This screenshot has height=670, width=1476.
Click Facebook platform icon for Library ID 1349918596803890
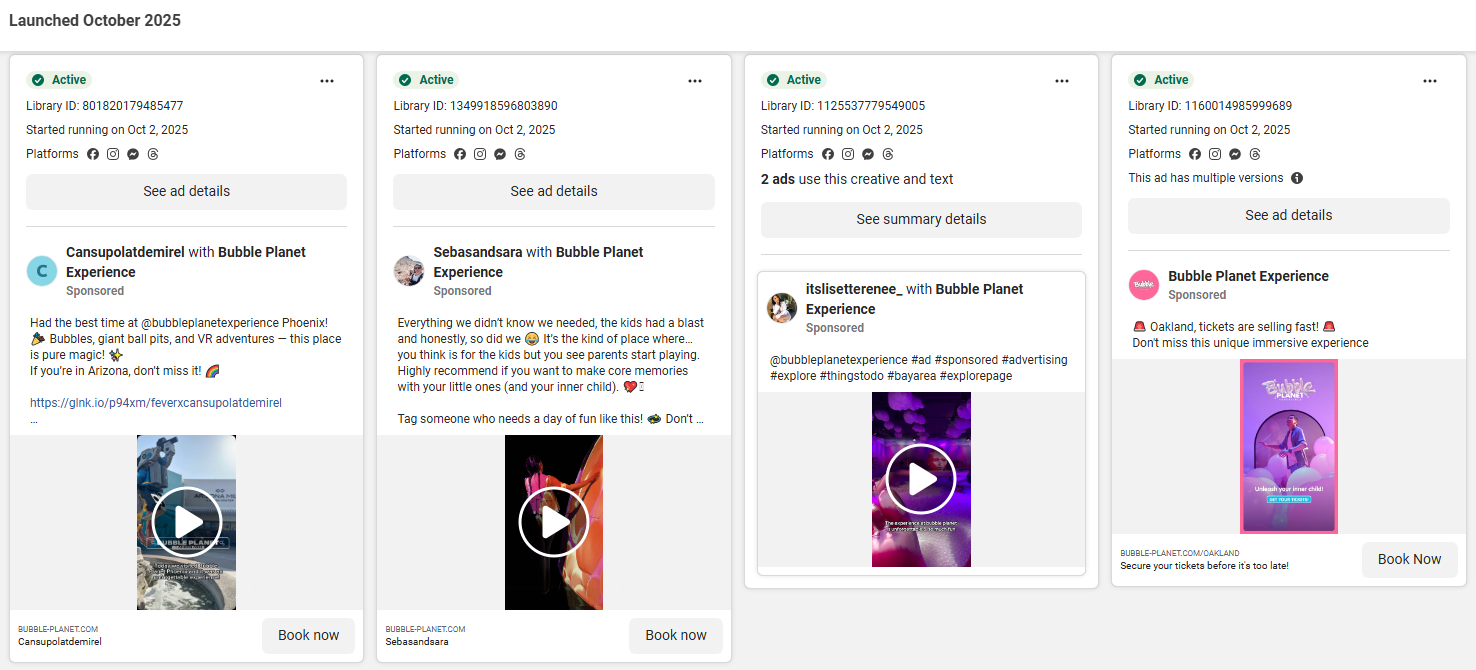[x=460, y=154]
